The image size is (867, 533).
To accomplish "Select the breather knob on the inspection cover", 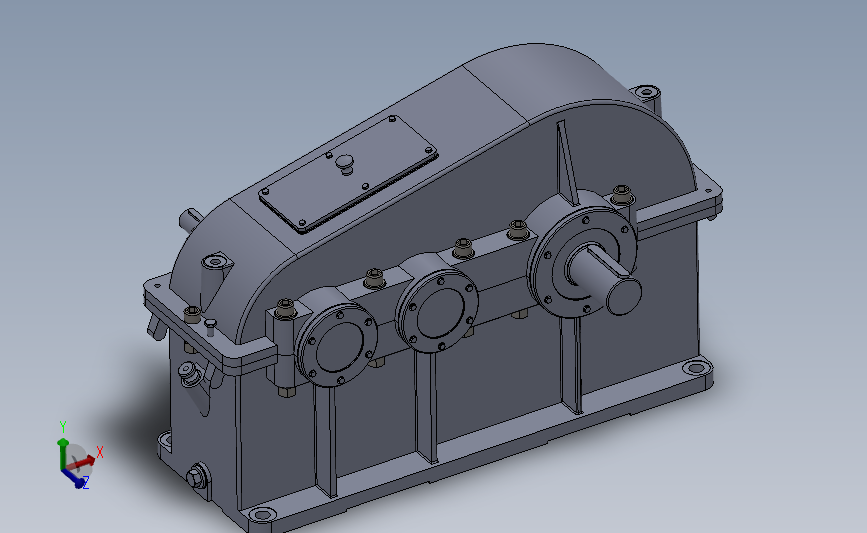I will pos(345,164).
